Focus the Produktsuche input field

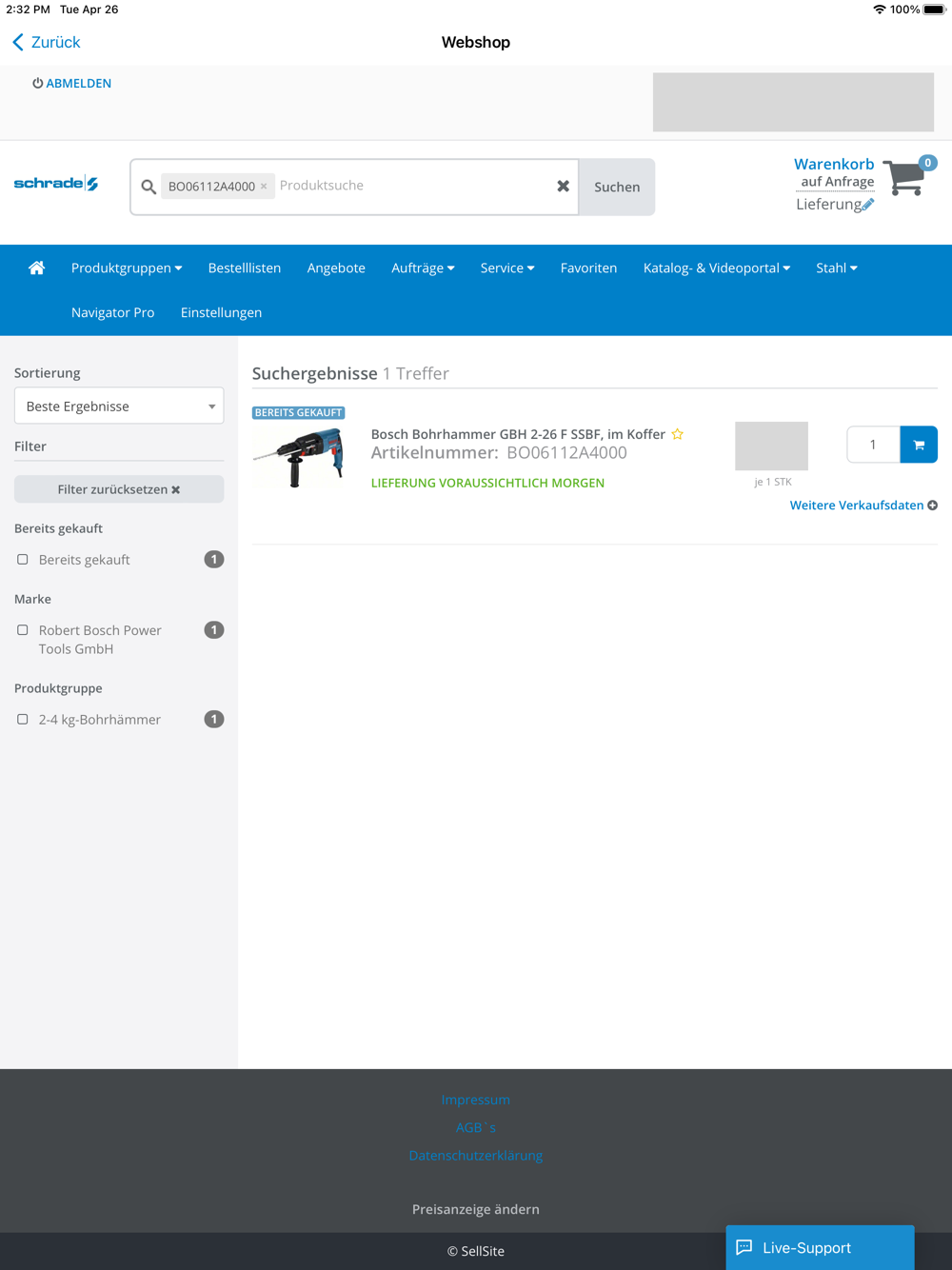pyautogui.click(x=414, y=186)
